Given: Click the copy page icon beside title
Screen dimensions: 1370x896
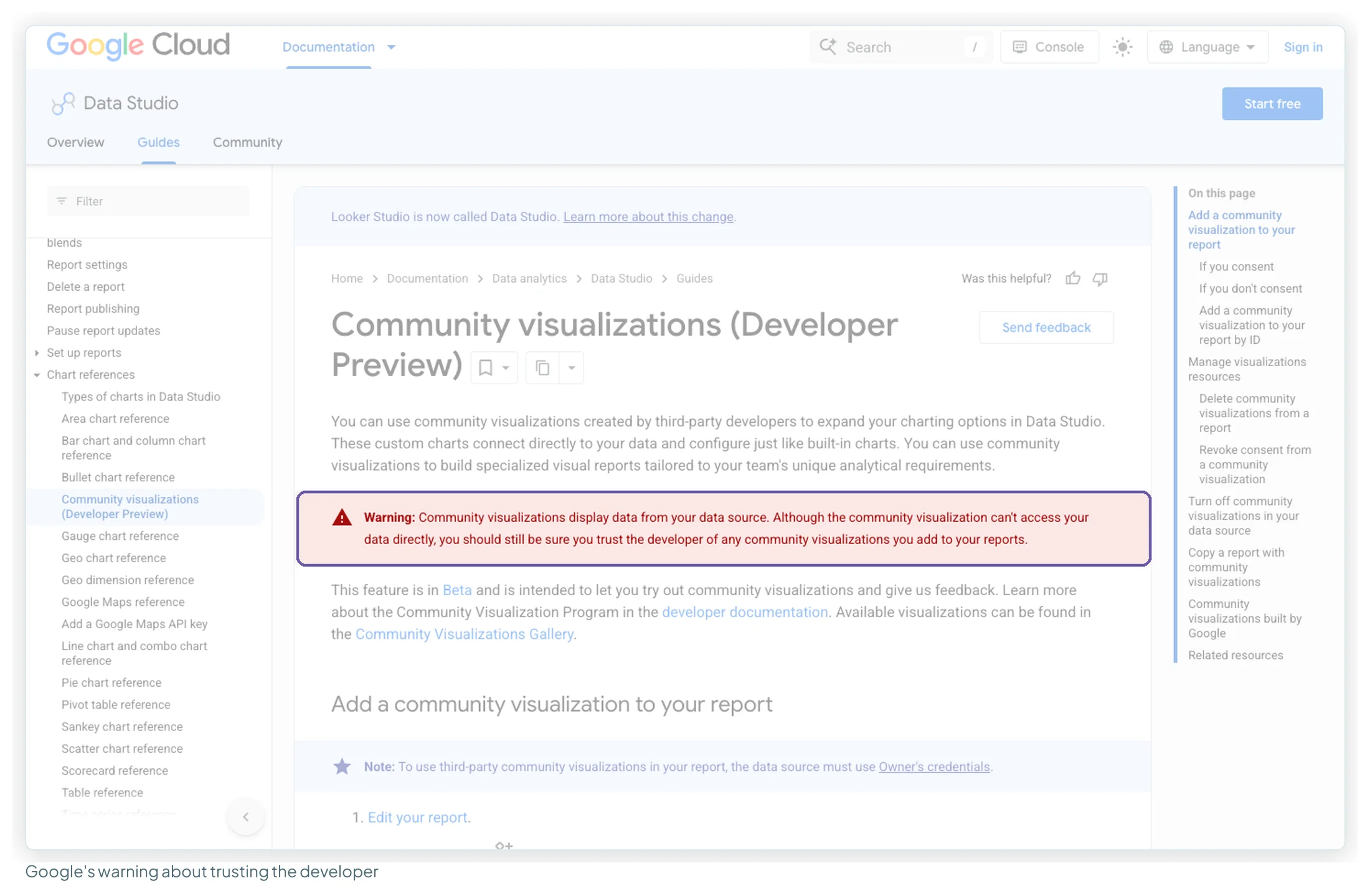Looking at the screenshot, I should tap(542, 368).
